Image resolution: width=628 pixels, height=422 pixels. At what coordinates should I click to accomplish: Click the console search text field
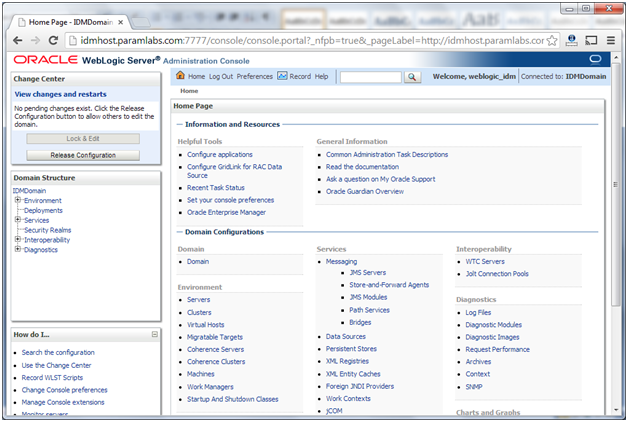370,77
